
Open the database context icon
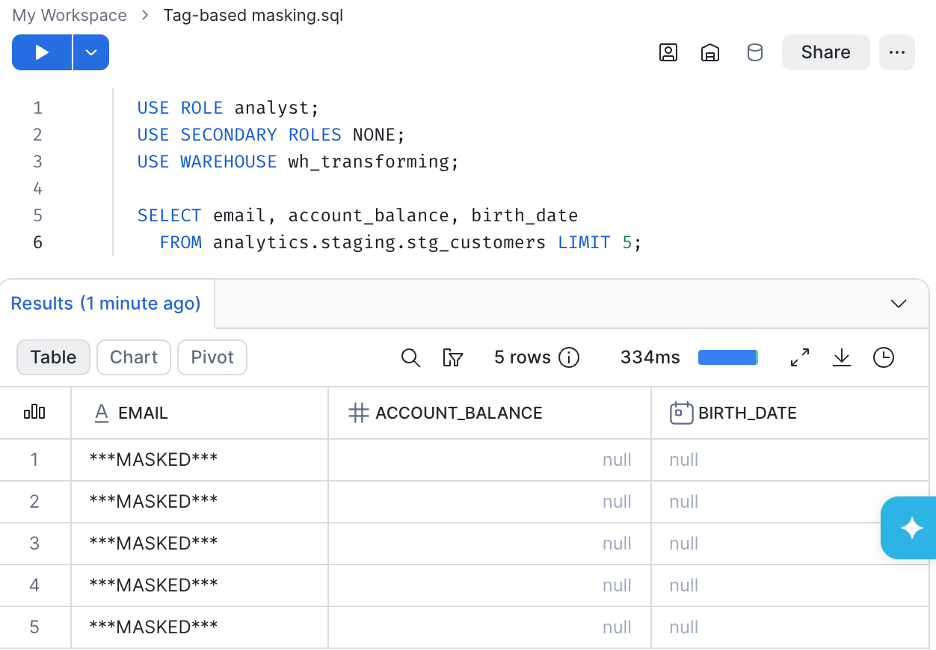click(755, 53)
